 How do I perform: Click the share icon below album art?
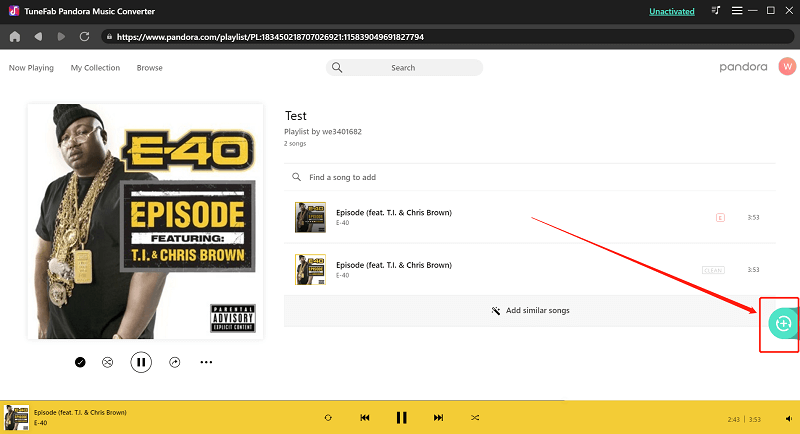click(175, 362)
